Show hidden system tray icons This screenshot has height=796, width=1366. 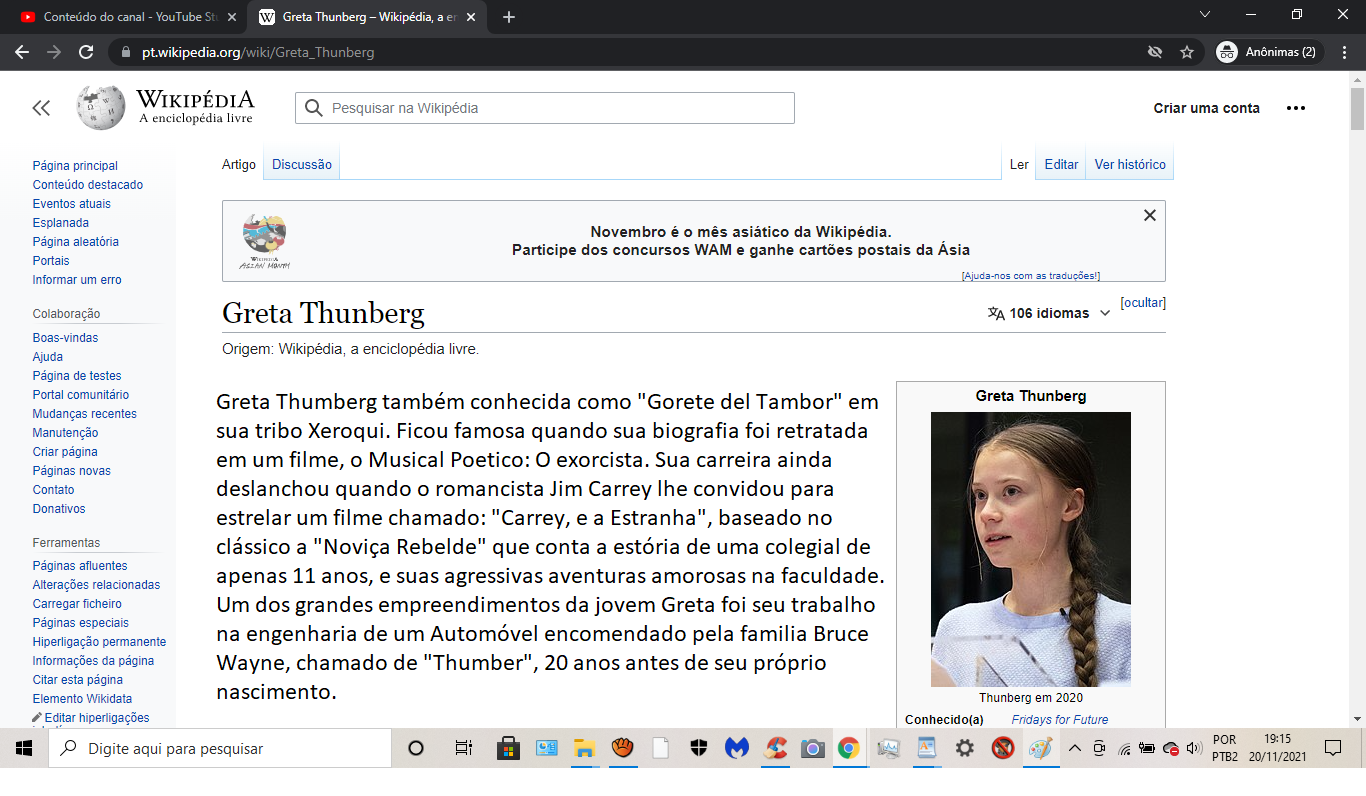tap(1076, 748)
